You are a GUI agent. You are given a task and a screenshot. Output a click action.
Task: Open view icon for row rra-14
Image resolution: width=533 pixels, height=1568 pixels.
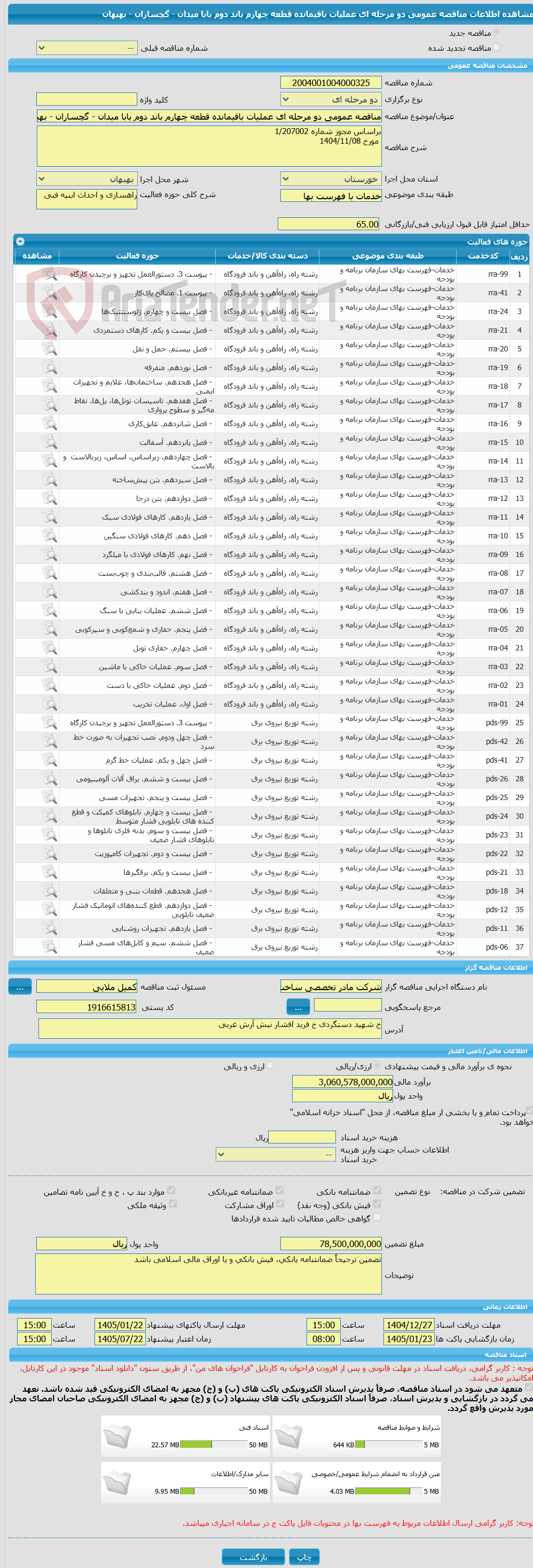(49, 461)
